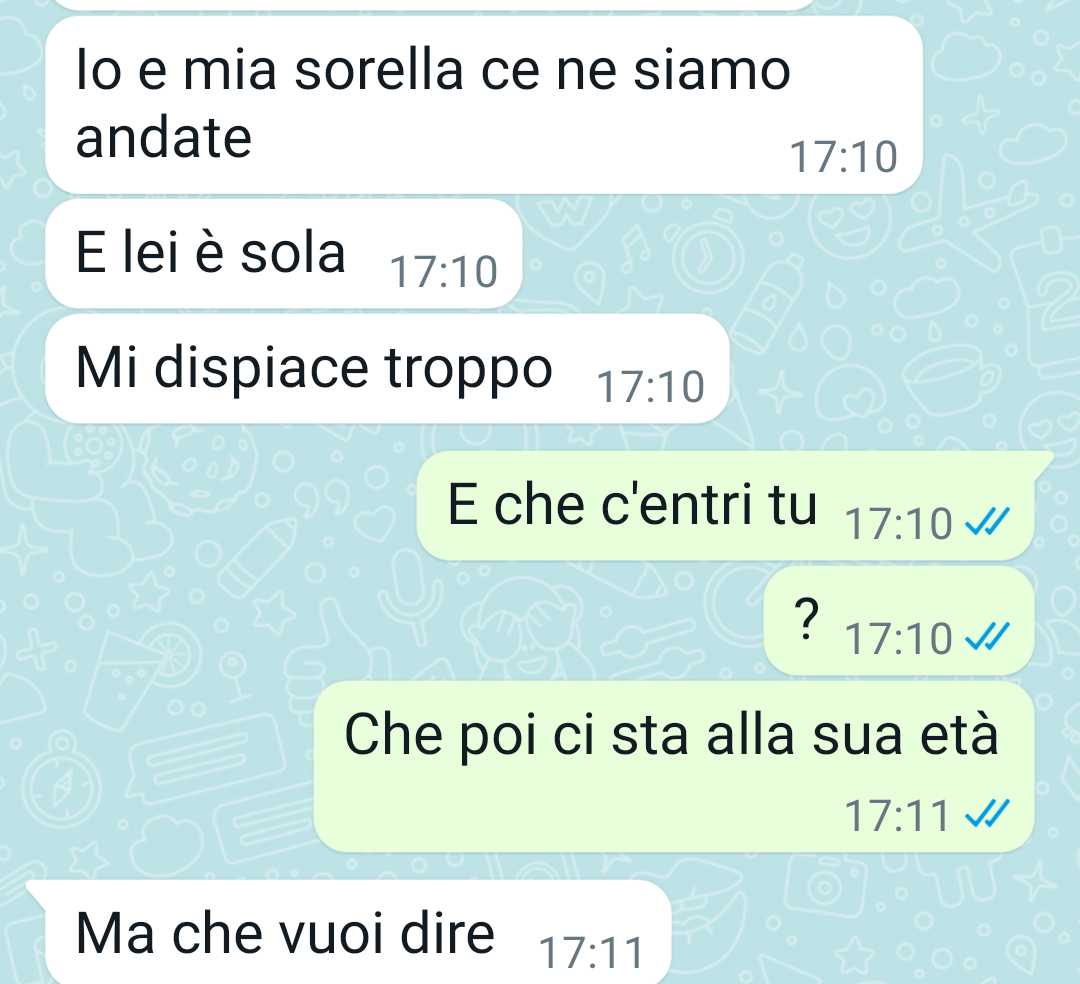This screenshot has width=1080, height=984.
Task: Tap the timestamp next to "E lei è sola"
Action: pyautogui.click(x=444, y=271)
